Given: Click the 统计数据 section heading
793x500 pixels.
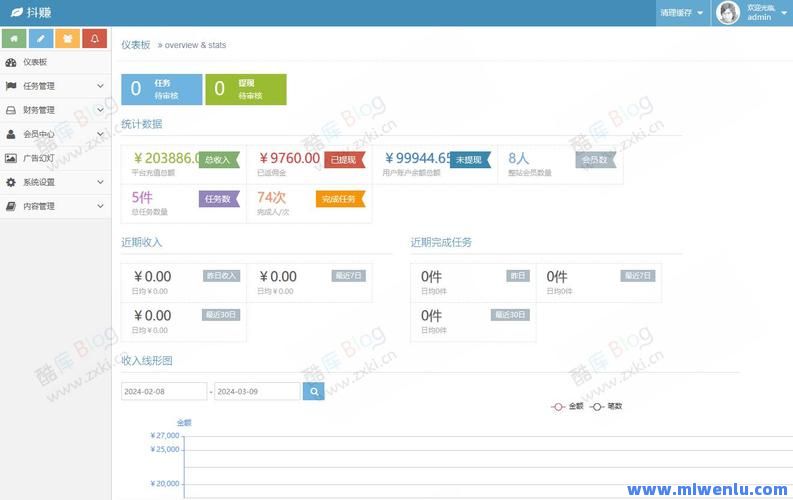Looking at the screenshot, I should [x=142, y=124].
